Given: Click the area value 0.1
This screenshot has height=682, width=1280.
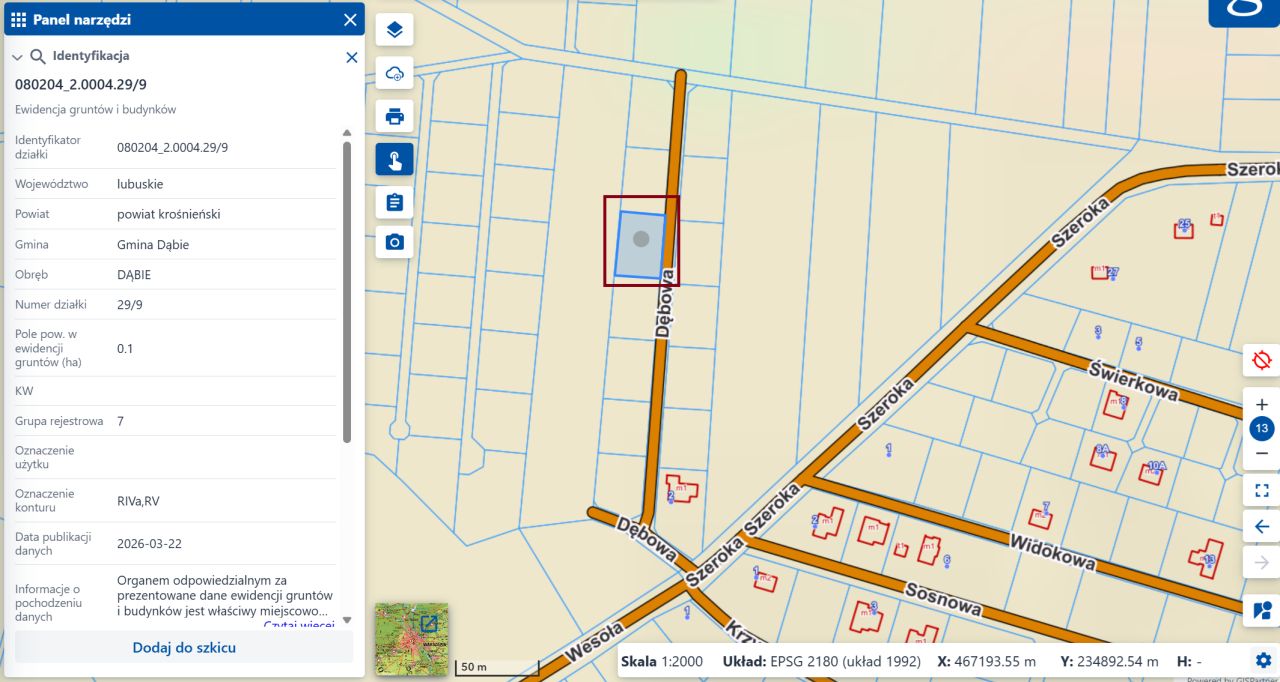Looking at the screenshot, I should click(125, 348).
